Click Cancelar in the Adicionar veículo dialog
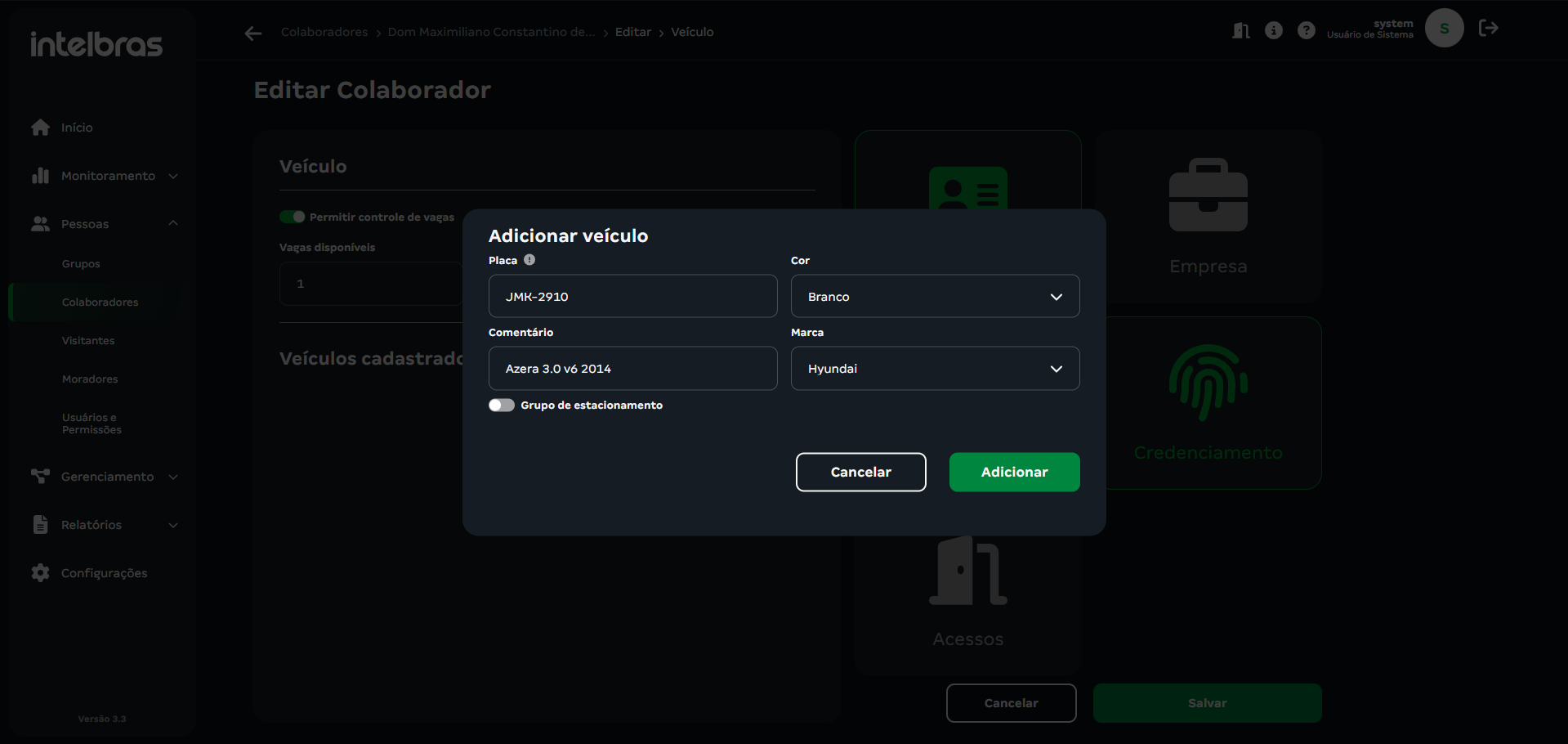 (860, 473)
